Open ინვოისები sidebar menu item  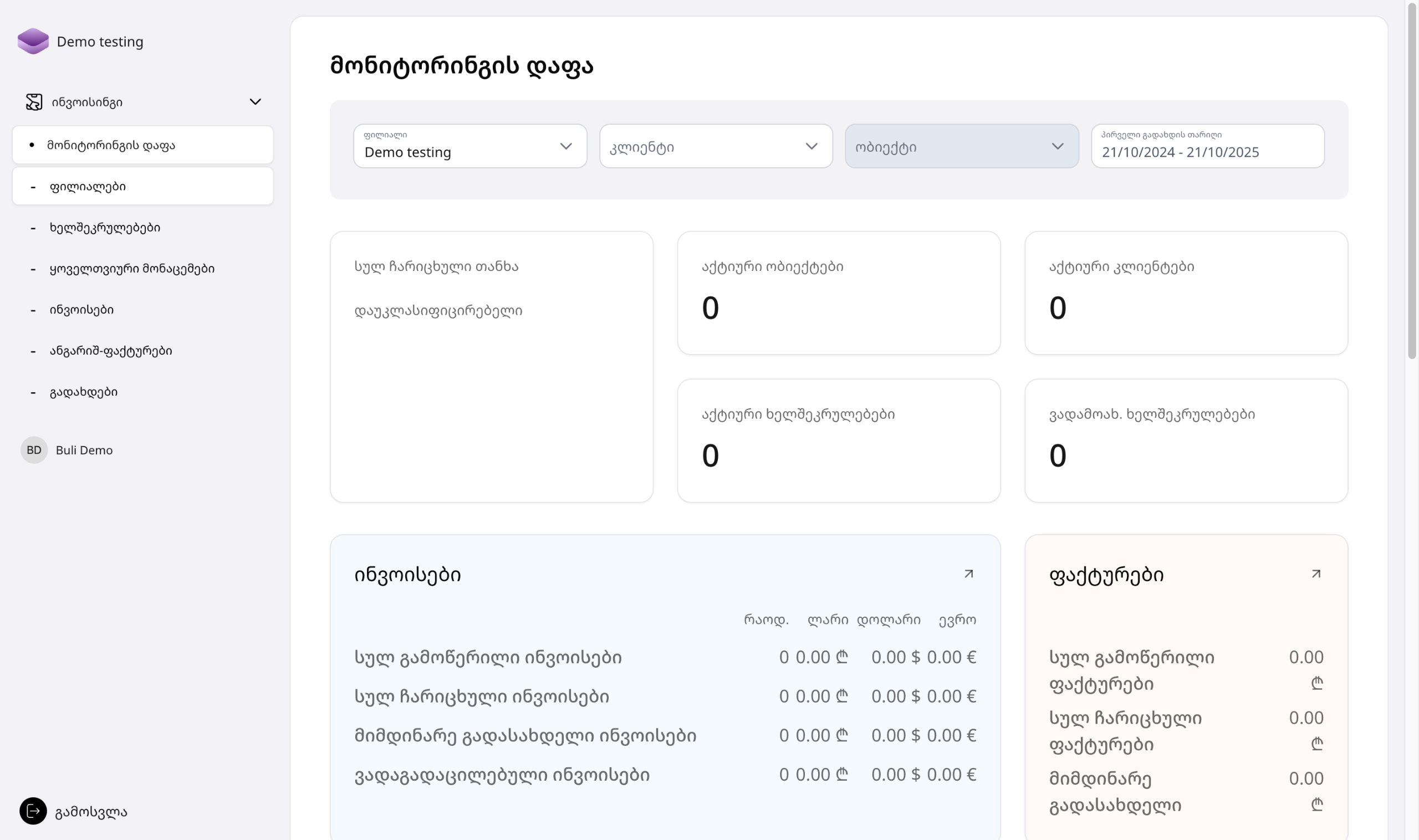tap(81, 310)
